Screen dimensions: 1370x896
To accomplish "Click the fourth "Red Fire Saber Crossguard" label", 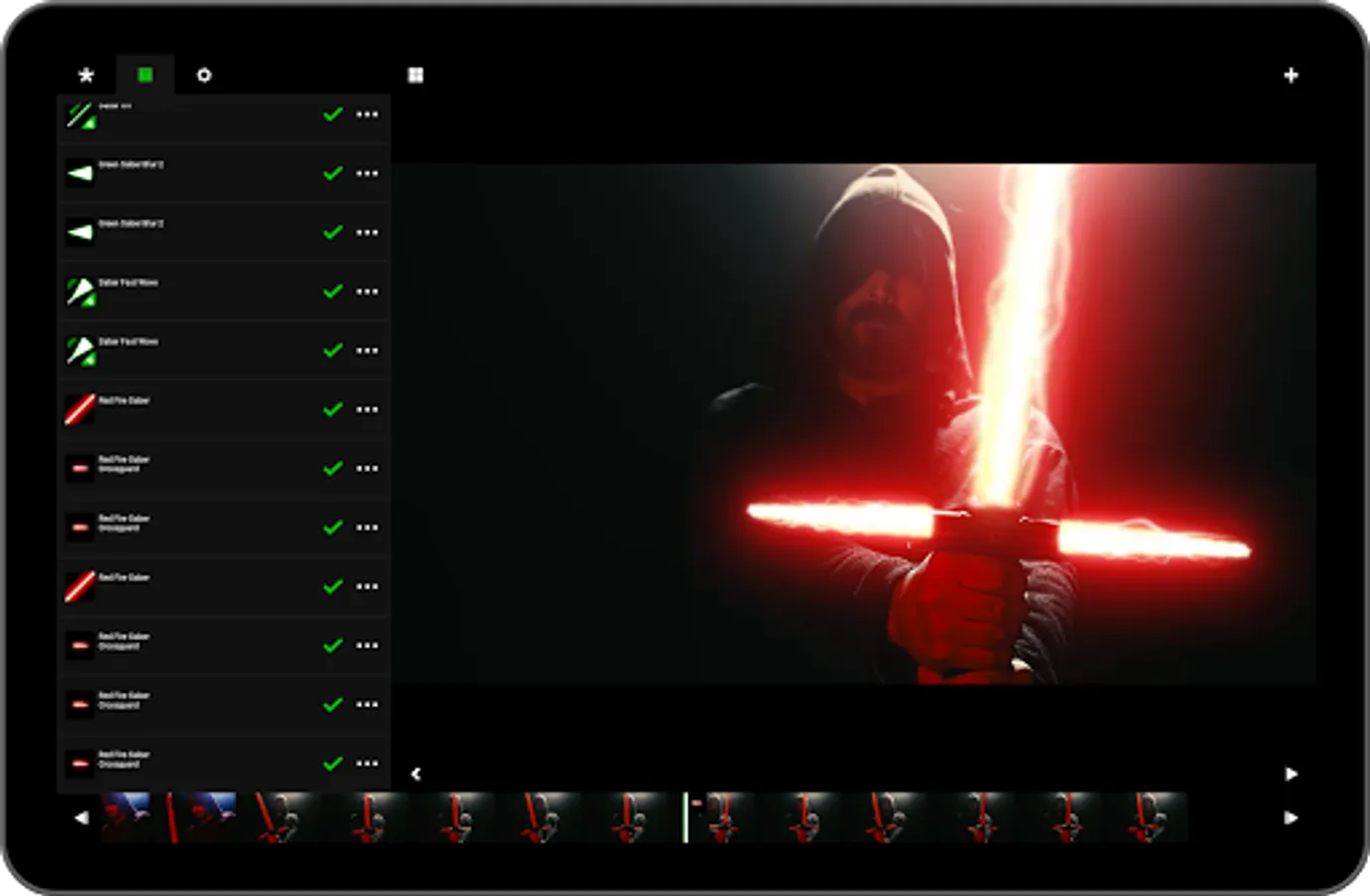I will pos(124,700).
